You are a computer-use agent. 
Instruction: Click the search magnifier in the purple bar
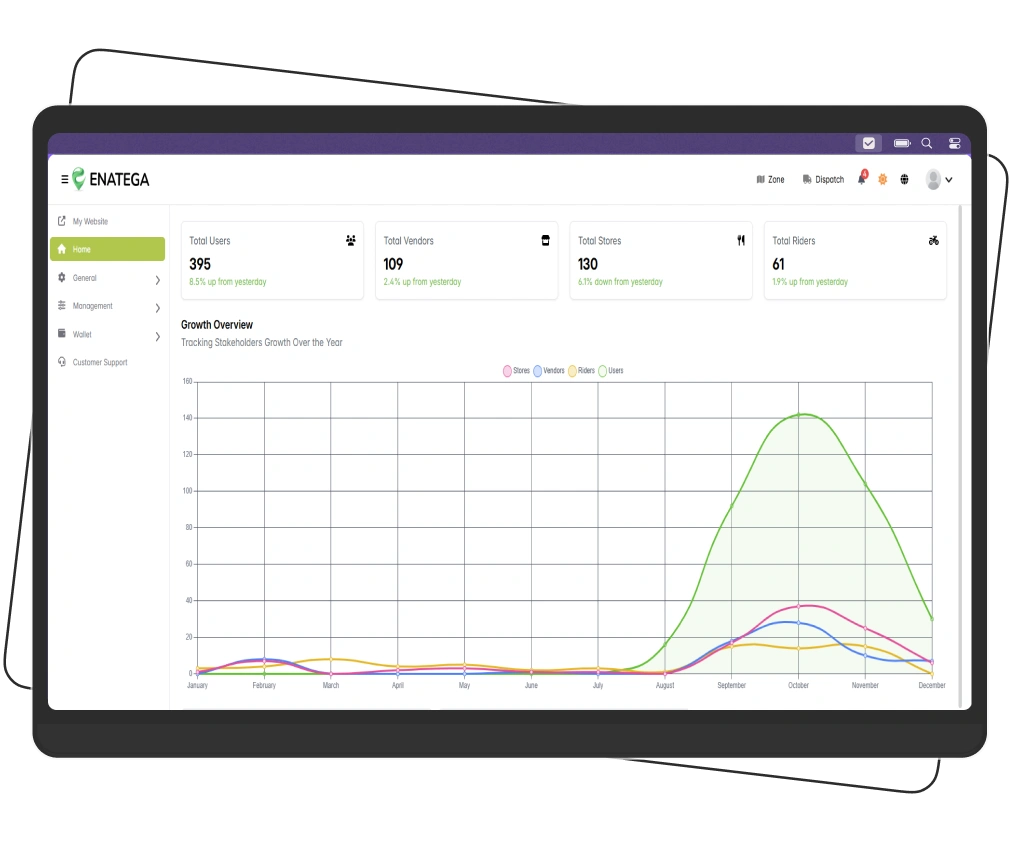[x=926, y=143]
